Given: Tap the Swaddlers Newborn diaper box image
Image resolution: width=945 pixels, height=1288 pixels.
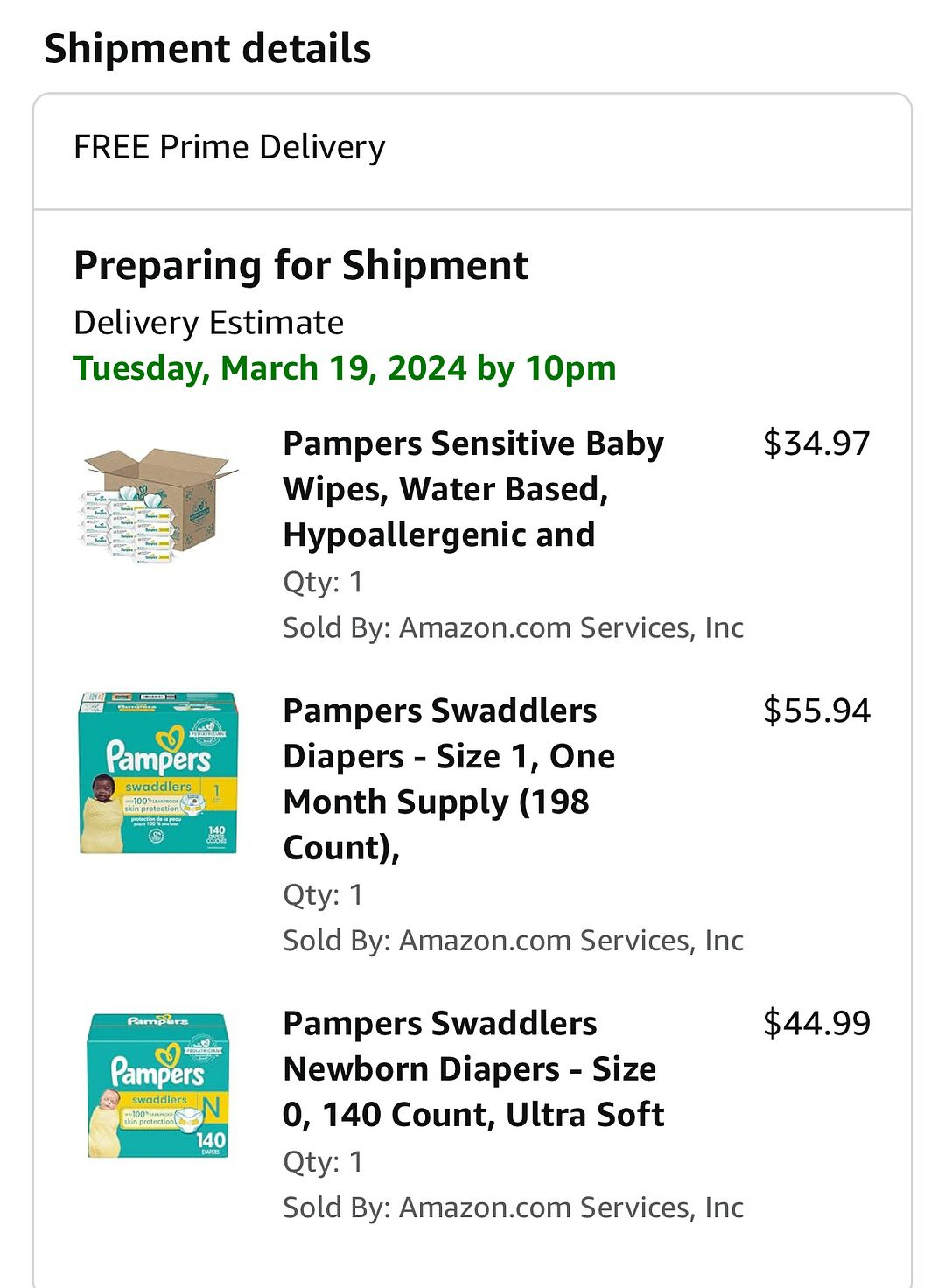Looking at the screenshot, I should point(159,1085).
